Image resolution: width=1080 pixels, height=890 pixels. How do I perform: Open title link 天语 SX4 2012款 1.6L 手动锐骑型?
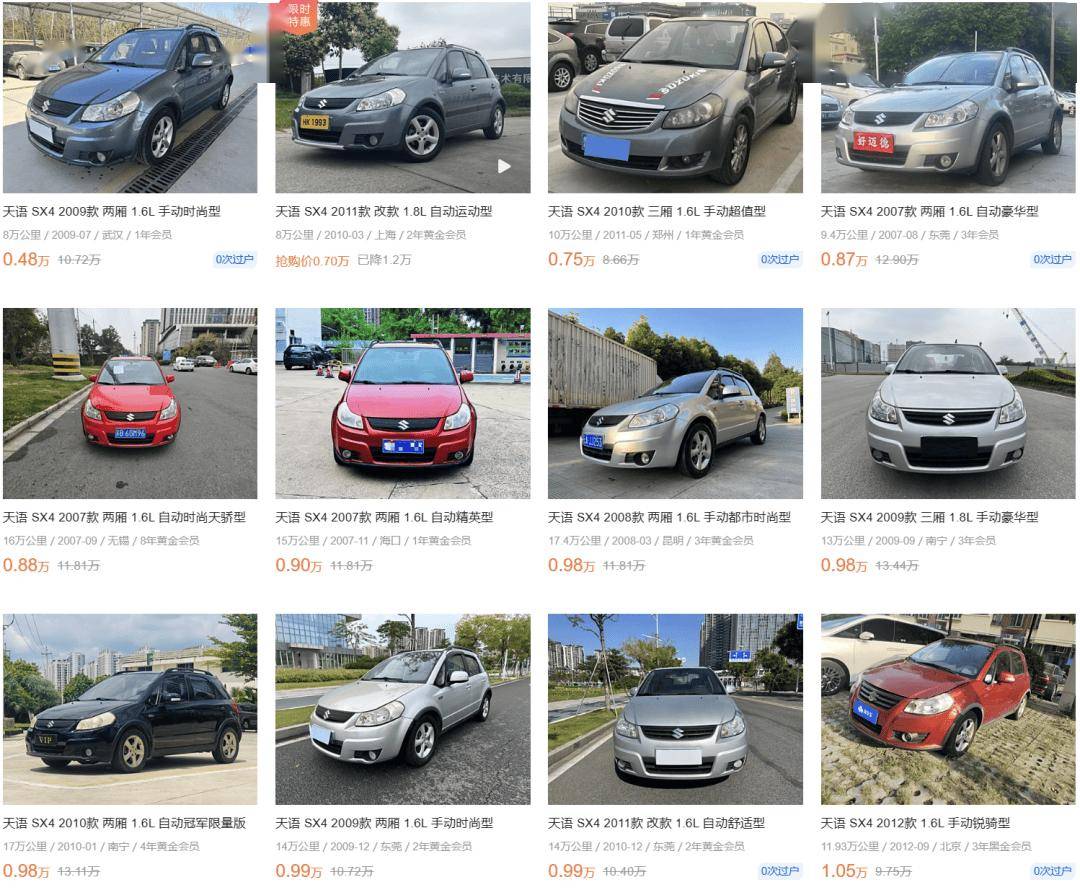click(915, 823)
